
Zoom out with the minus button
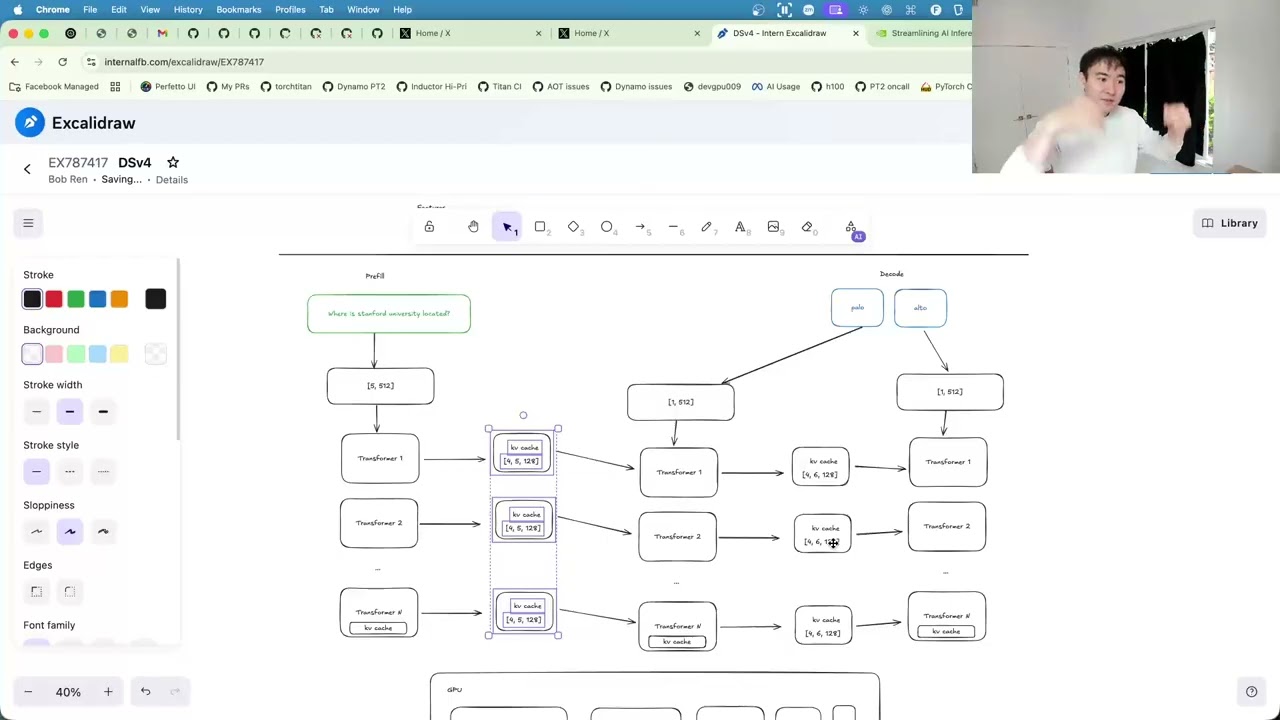(x=28, y=692)
